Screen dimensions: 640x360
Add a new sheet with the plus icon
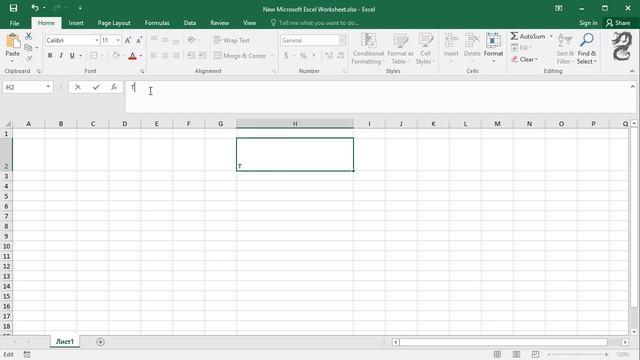coord(100,342)
